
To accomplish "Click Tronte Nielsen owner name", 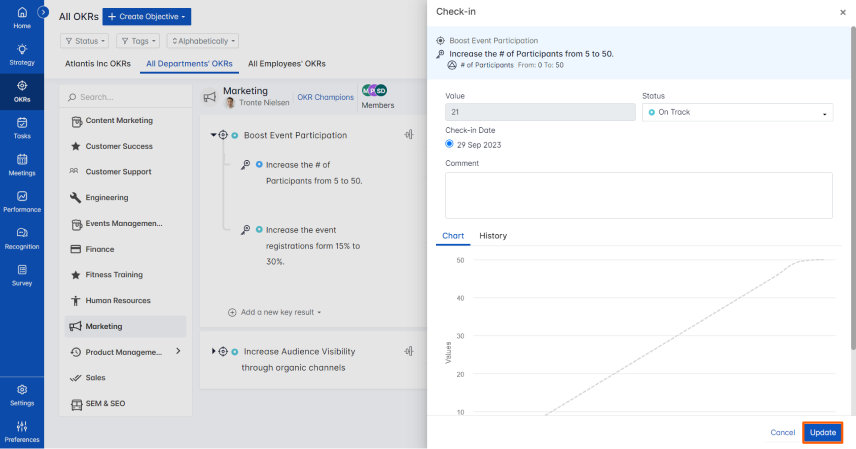I will click(x=264, y=102).
